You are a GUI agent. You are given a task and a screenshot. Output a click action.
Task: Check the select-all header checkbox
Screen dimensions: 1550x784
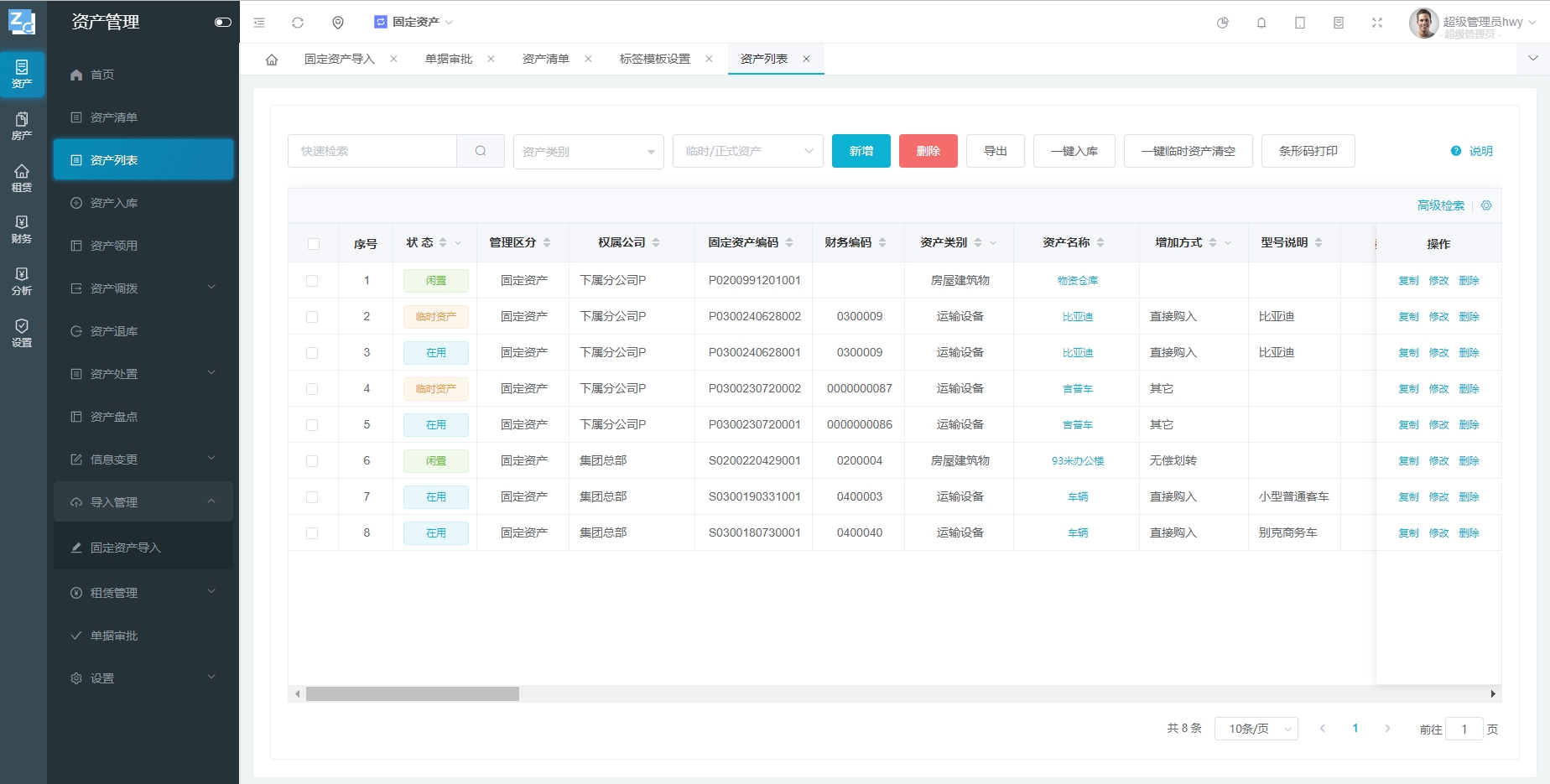[314, 244]
